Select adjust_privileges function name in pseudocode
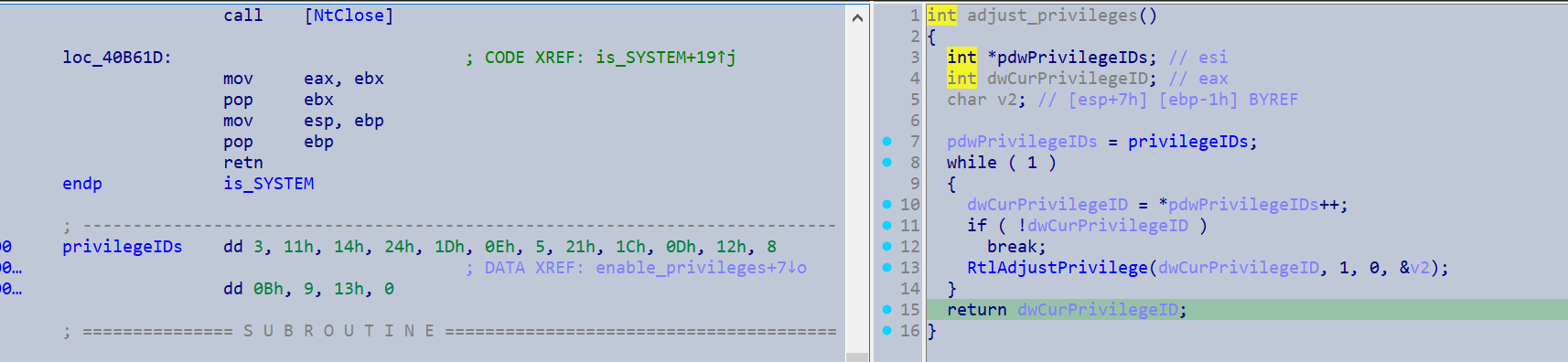The image size is (1568, 362). [1052, 16]
